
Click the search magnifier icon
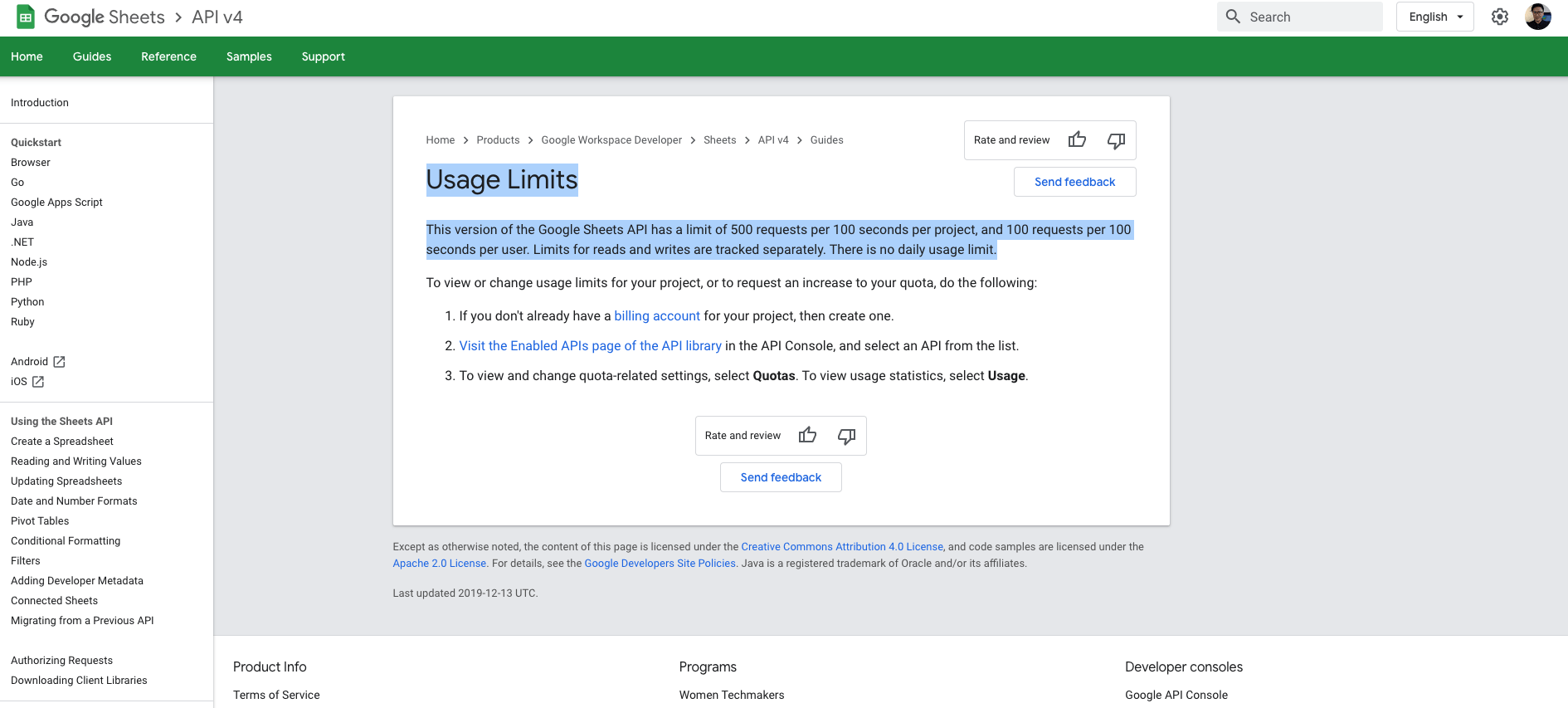(x=1233, y=17)
